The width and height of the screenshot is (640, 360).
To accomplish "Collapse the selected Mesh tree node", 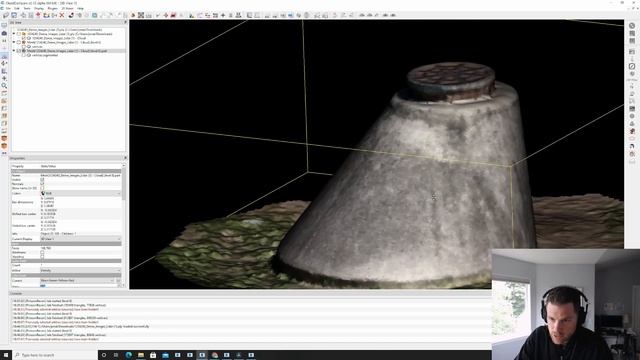I will pos(14,51).
